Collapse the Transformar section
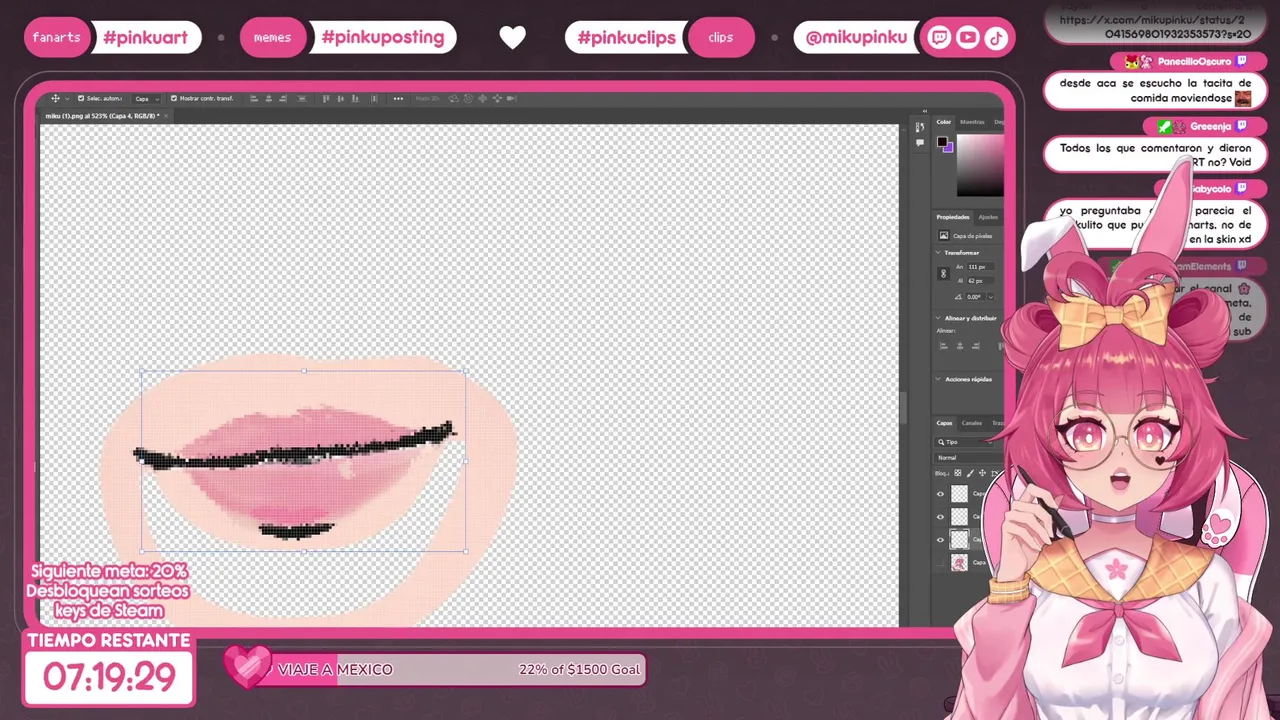Viewport: 1280px width, 720px height. [937, 253]
